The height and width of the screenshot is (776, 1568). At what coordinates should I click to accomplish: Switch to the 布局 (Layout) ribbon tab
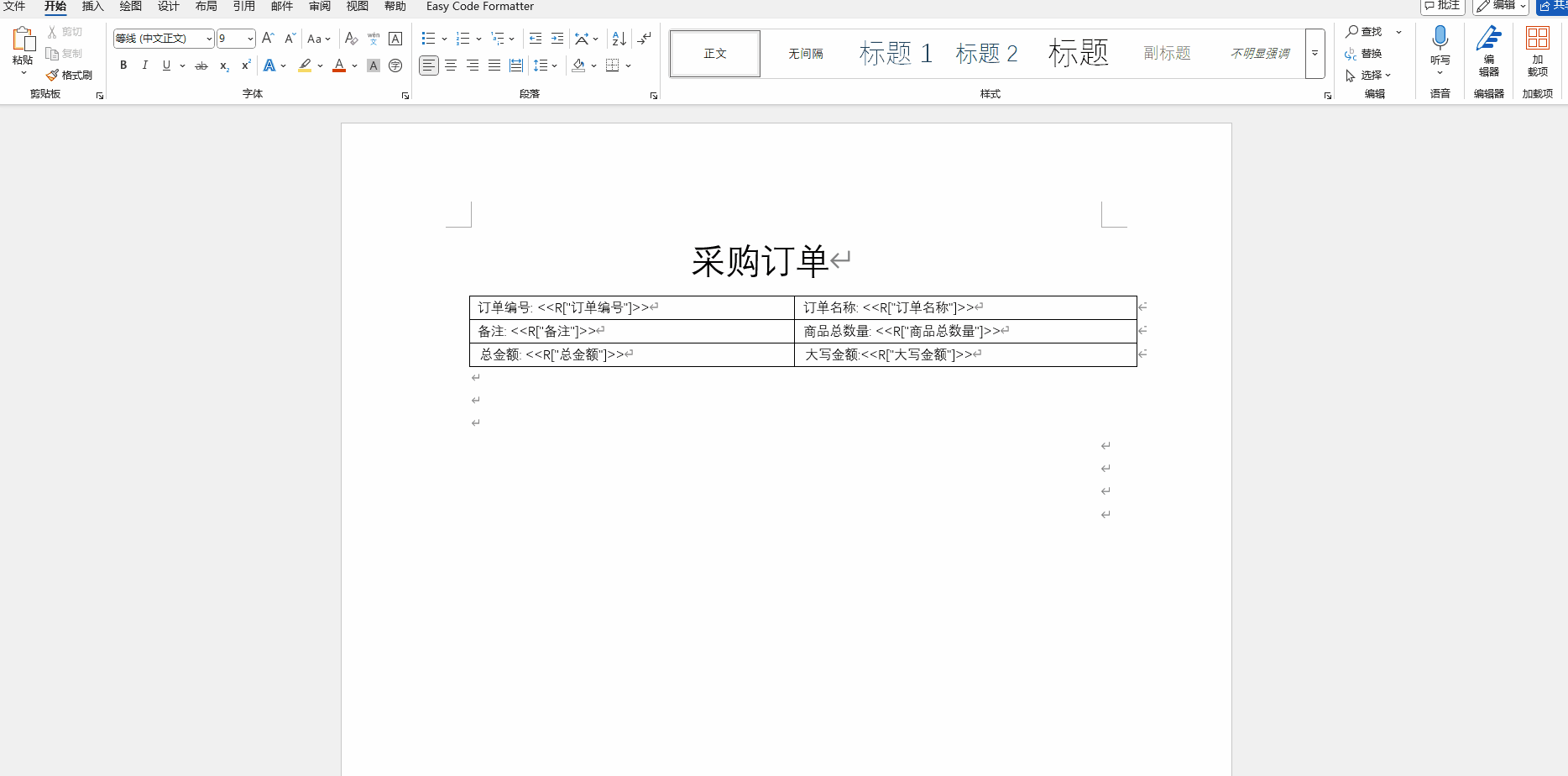[206, 7]
